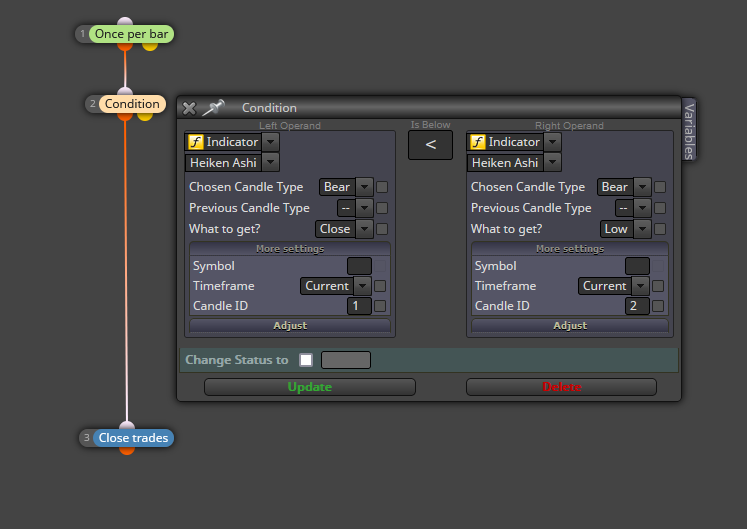Click yellow output dot under Condition node
Screen dimensions: 747x529
coord(145,116)
